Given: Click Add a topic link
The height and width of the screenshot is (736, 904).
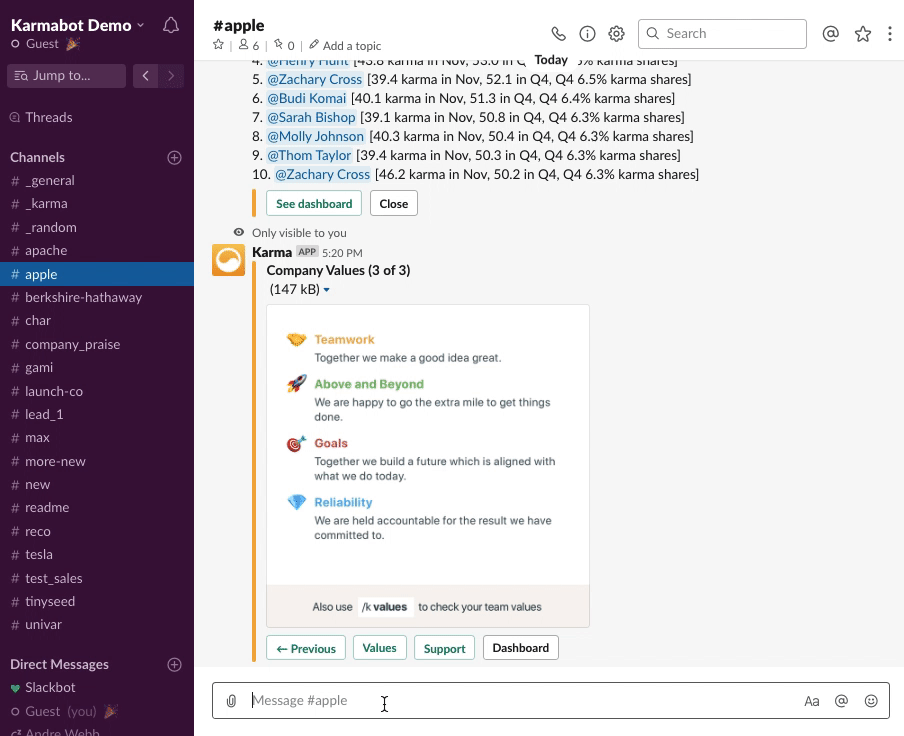Looking at the screenshot, I should (x=352, y=46).
